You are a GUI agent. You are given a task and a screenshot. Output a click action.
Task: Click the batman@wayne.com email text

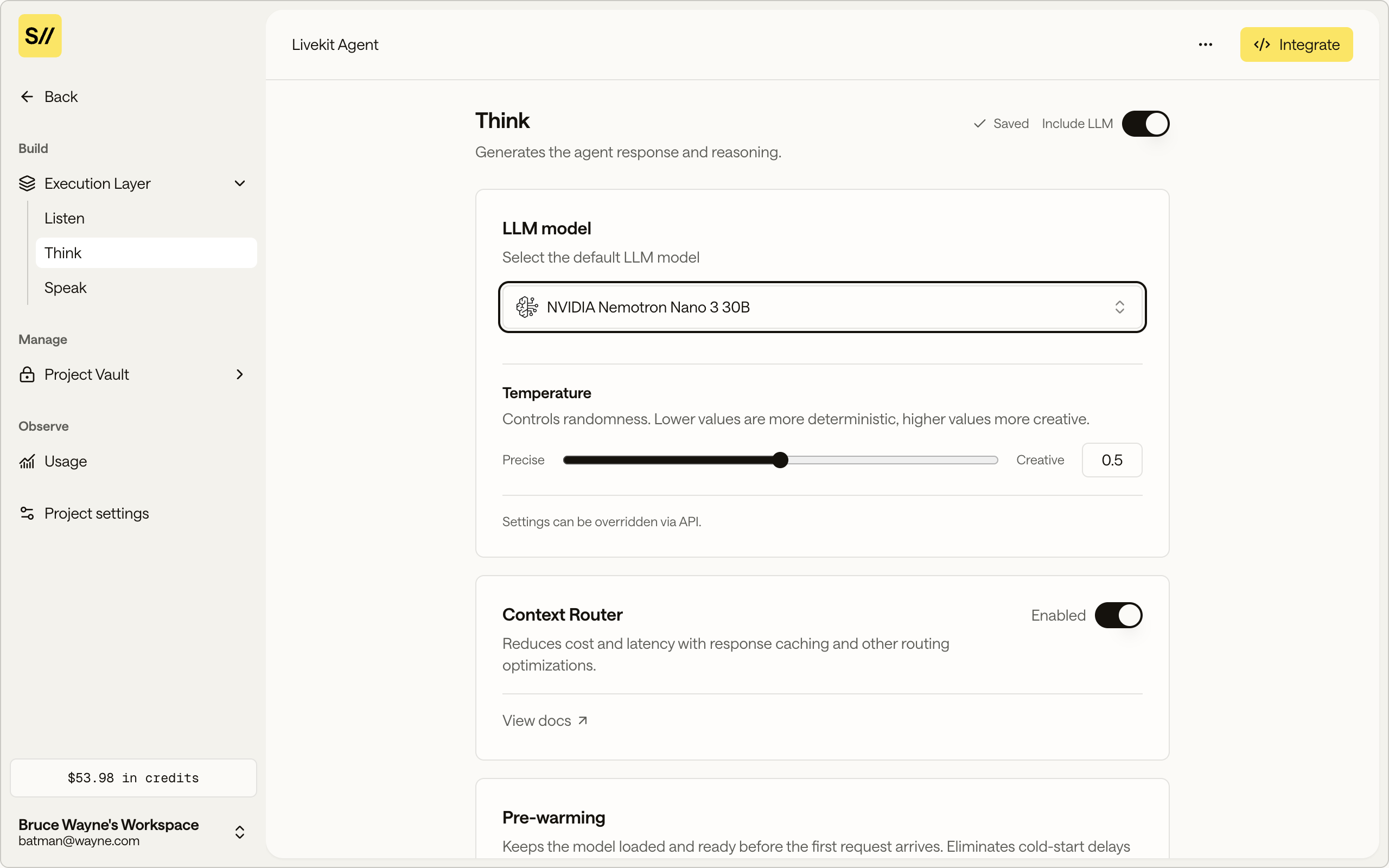pyautogui.click(x=79, y=841)
